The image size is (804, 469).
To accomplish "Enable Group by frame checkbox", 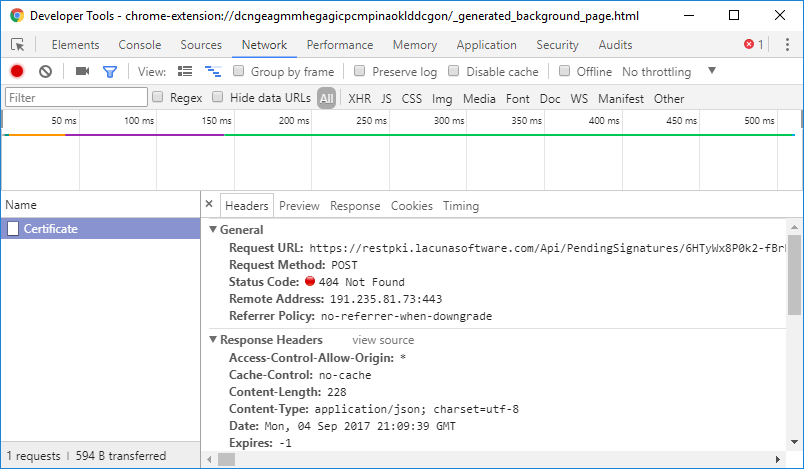I will point(238,71).
